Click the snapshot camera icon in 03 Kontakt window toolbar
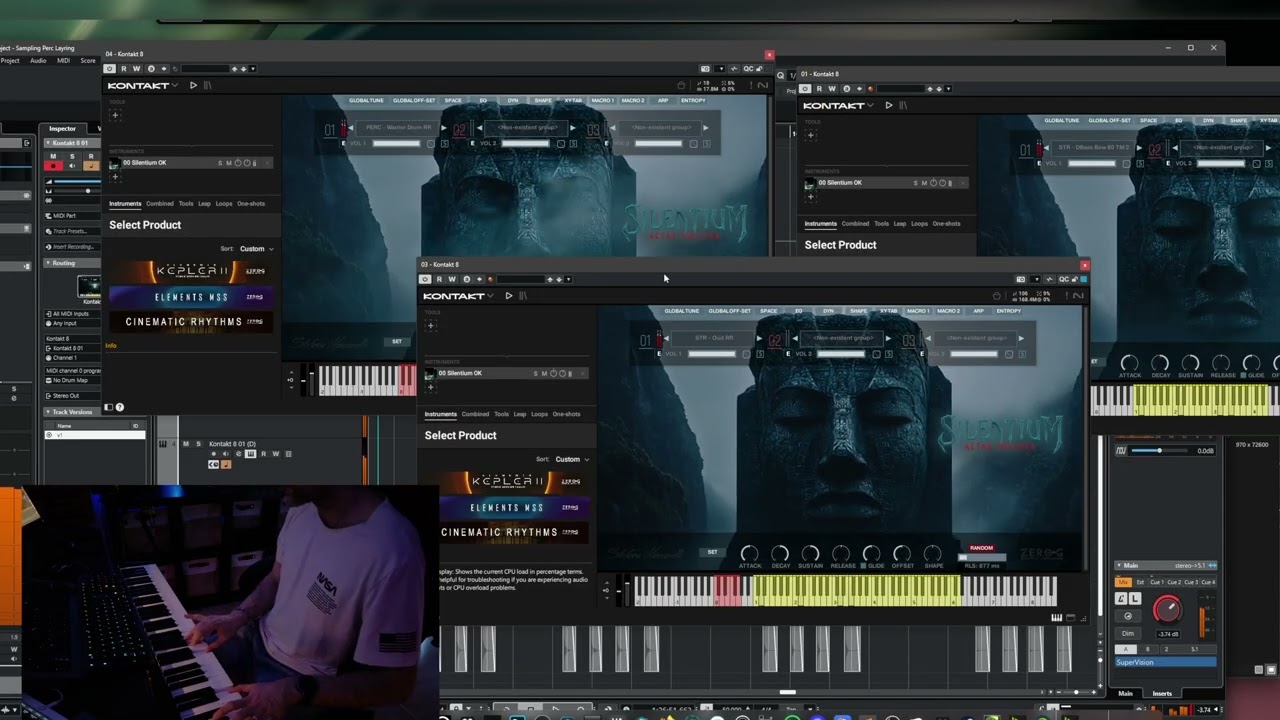Viewport: 1280px width, 720px height. point(1021,279)
